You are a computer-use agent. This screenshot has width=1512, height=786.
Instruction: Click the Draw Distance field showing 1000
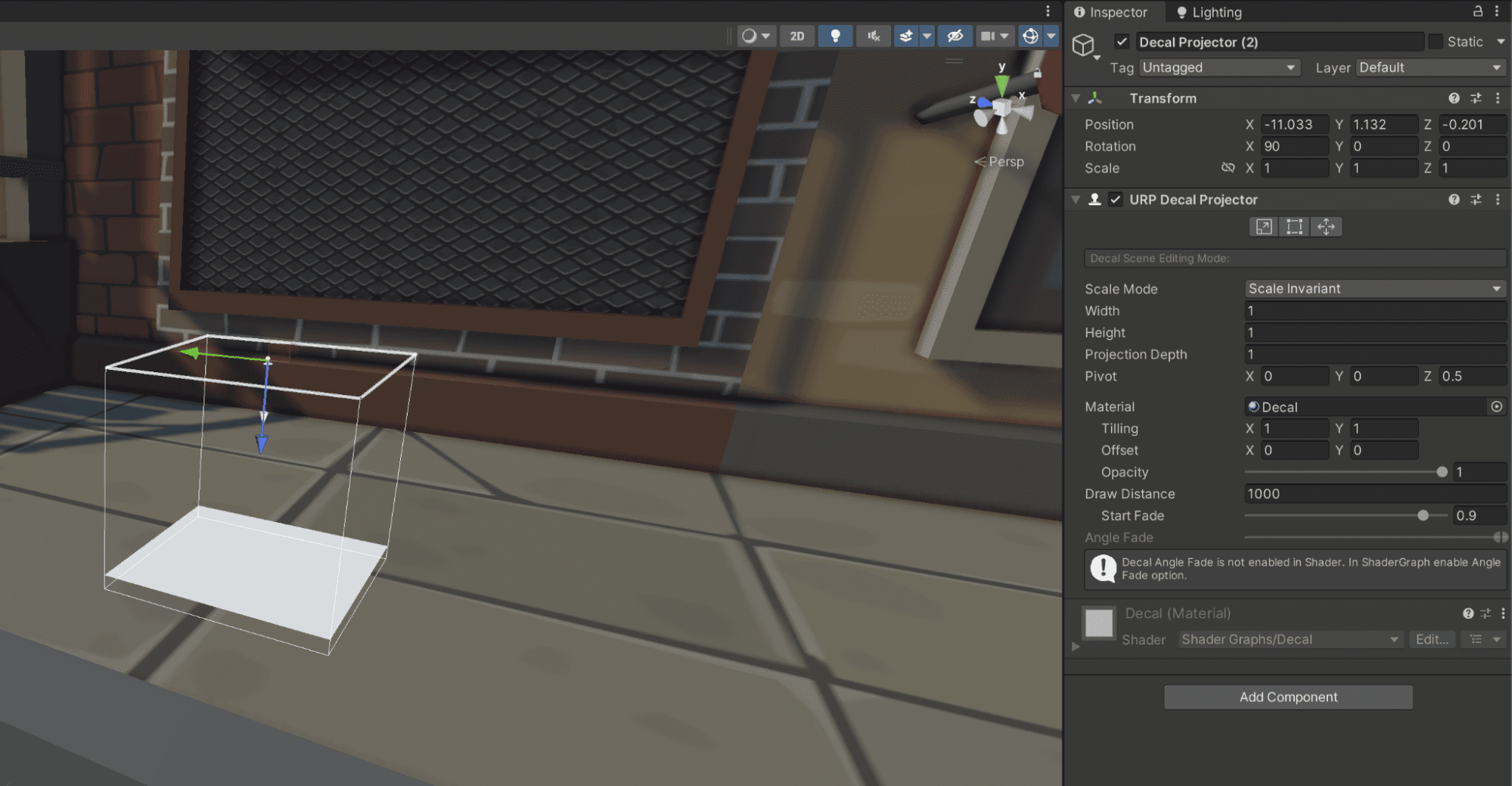1375,494
